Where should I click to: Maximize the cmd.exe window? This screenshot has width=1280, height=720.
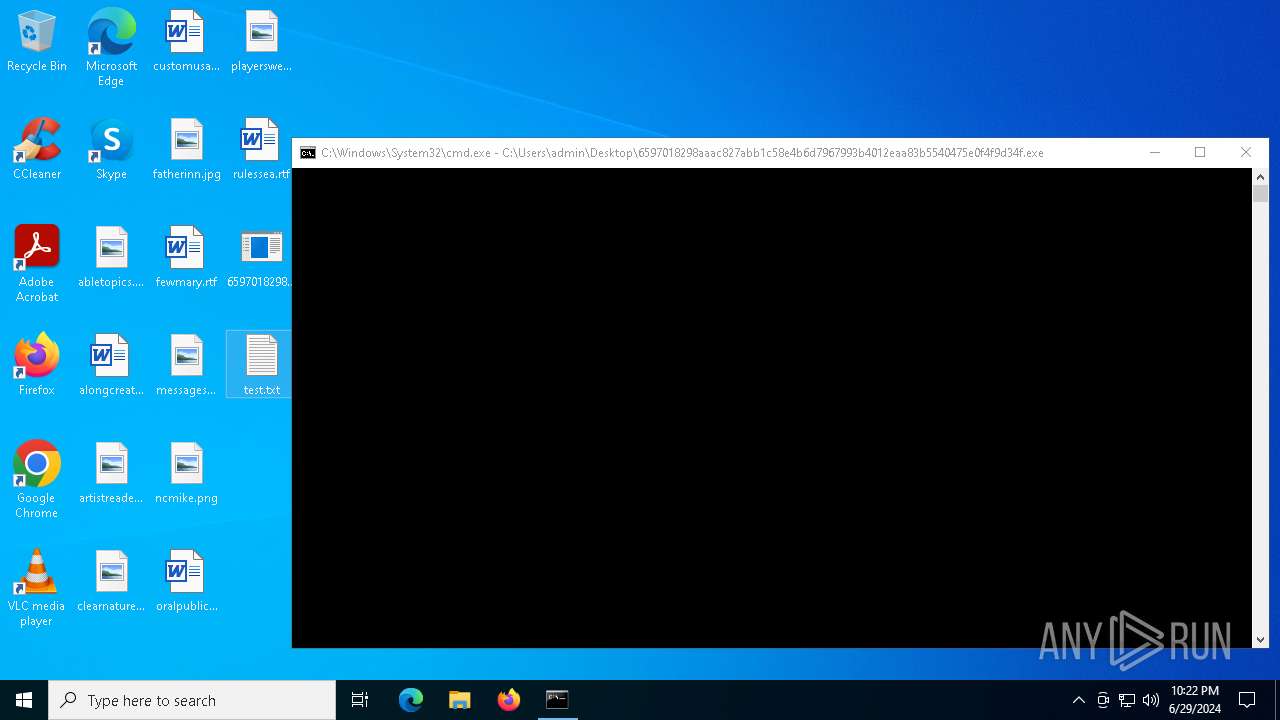[x=1200, y=153]
